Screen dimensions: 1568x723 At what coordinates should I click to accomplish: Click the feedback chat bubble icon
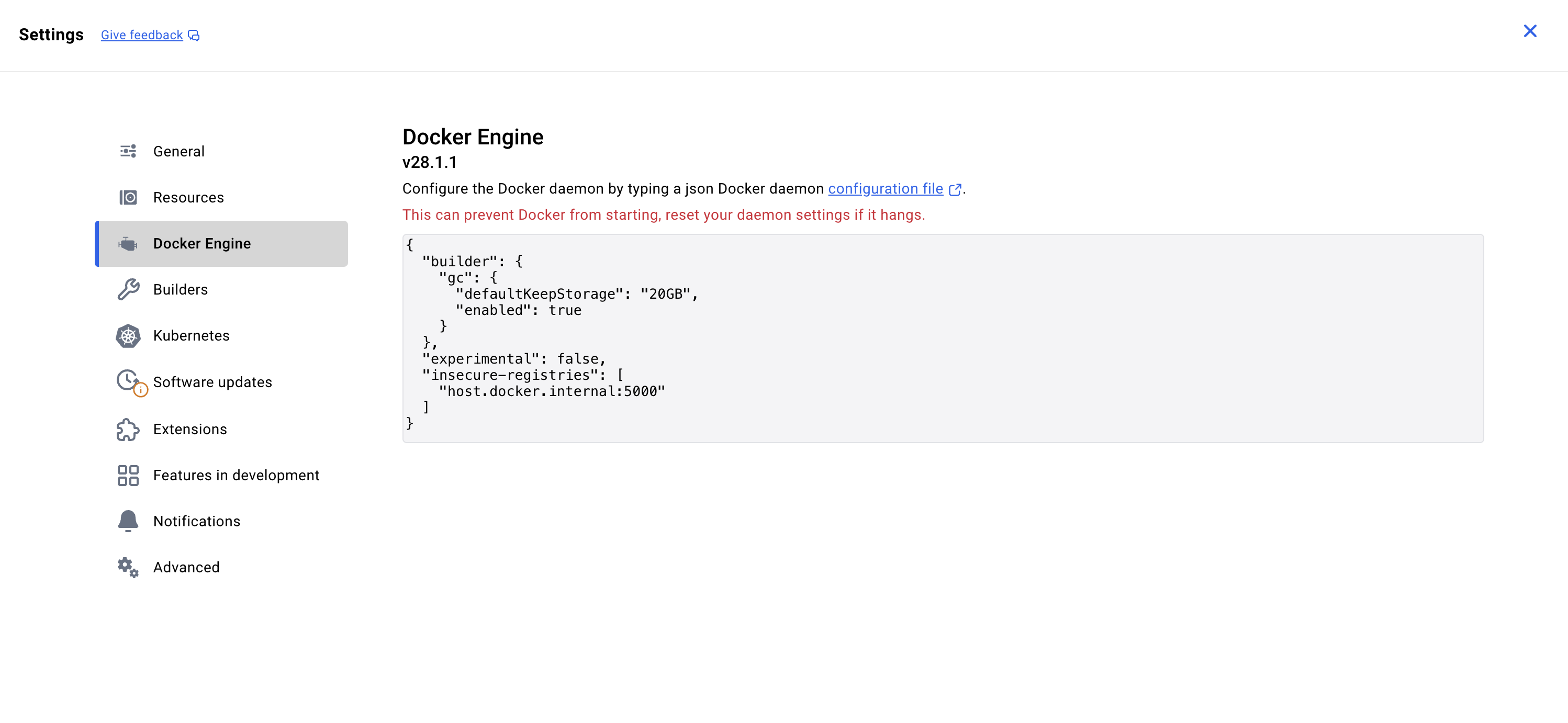pos(194,35)
